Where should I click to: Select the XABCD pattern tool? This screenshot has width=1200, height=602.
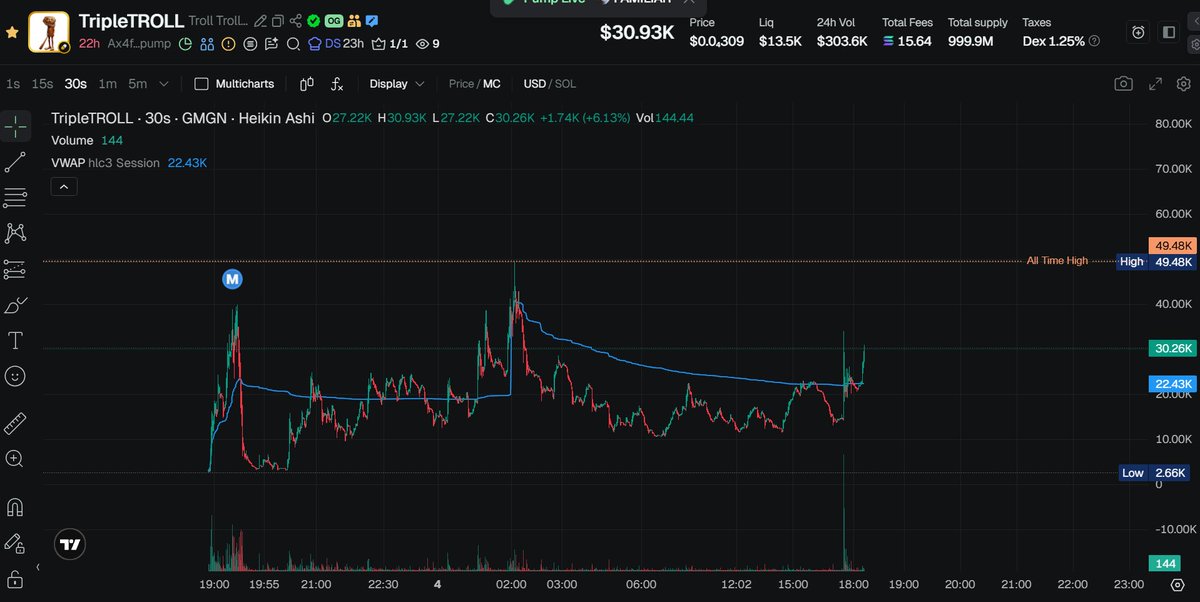[x=15, y=233]
